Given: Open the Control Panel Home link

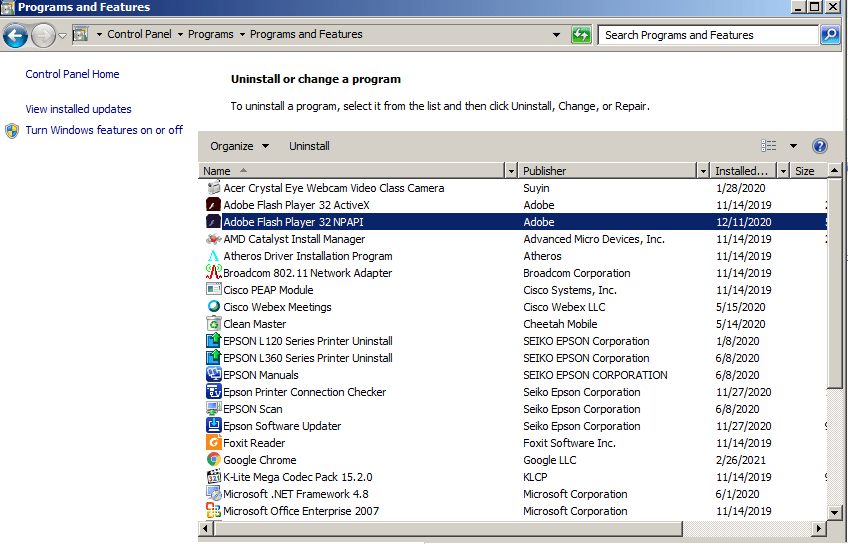Looking at the screenshot, I should [72, 74].
